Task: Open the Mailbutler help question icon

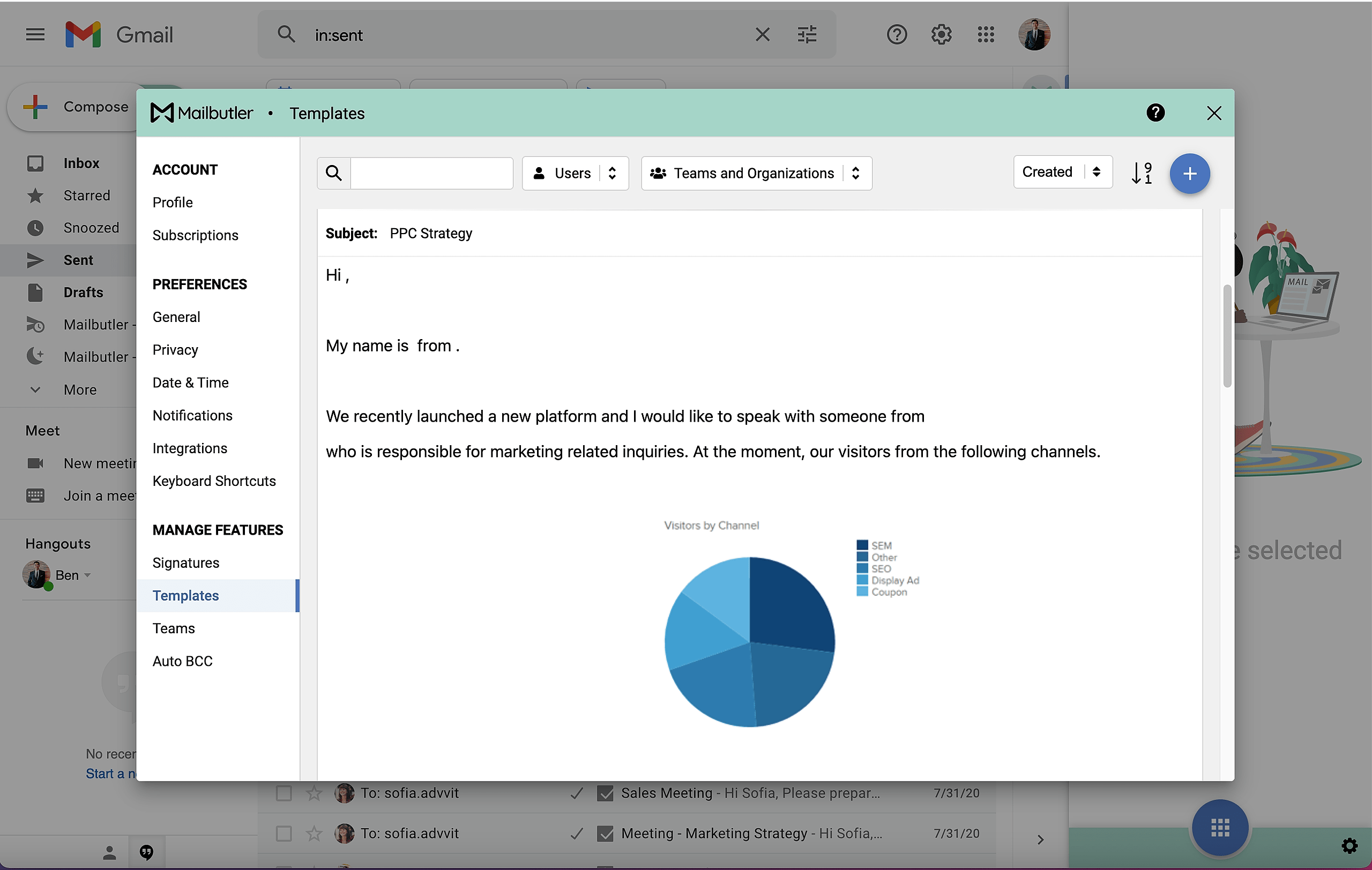Action: [x=1155, y=112]
